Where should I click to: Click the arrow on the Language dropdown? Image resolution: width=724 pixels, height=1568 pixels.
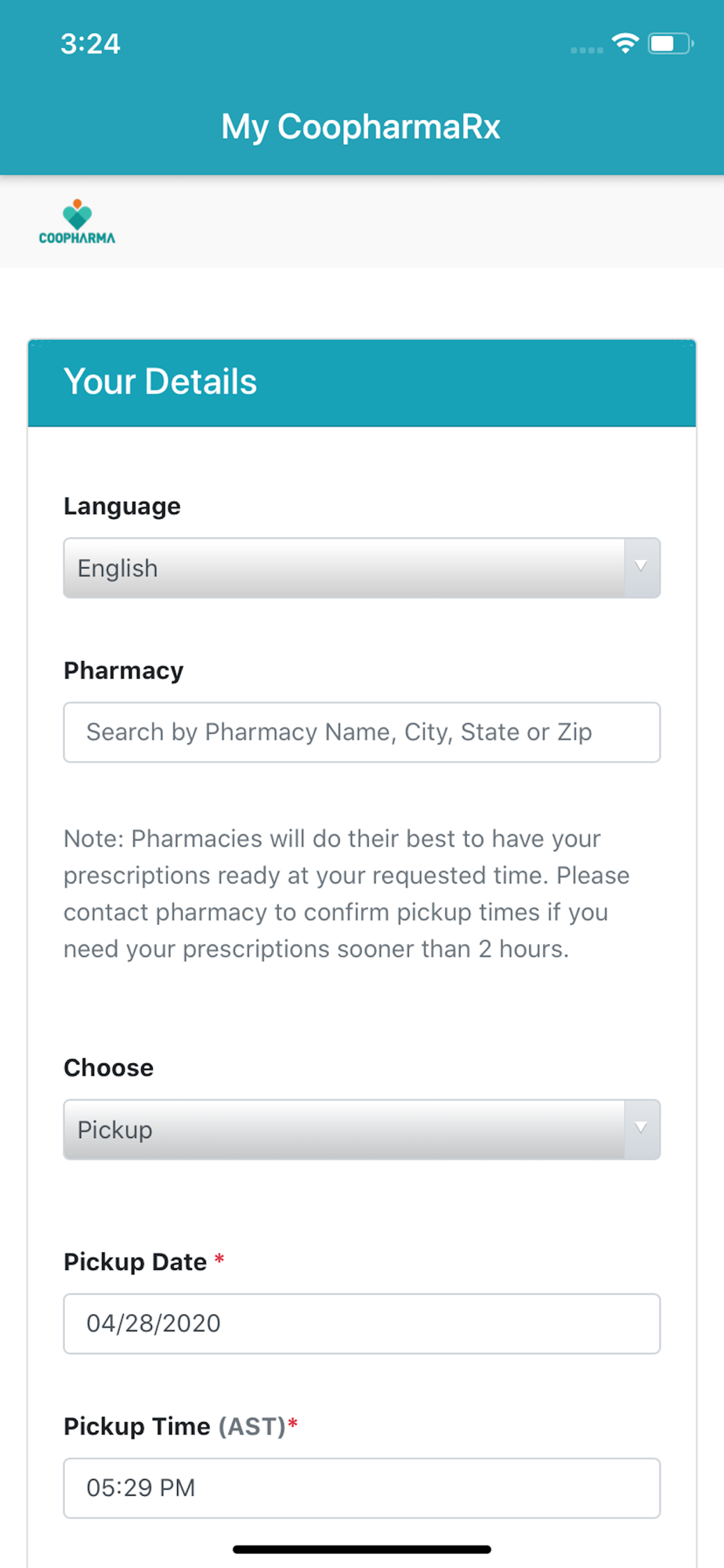(641, 568)
